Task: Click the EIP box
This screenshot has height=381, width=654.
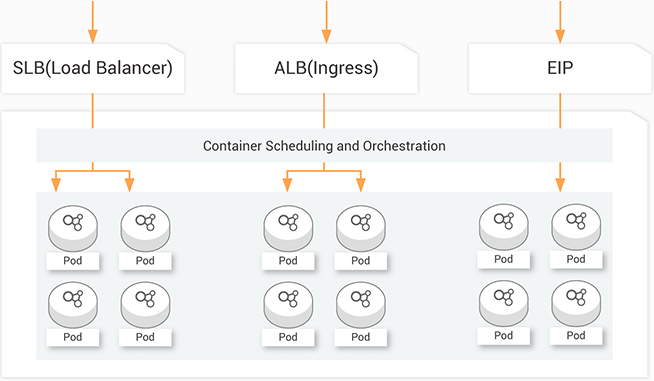Action: click(560, 68)
